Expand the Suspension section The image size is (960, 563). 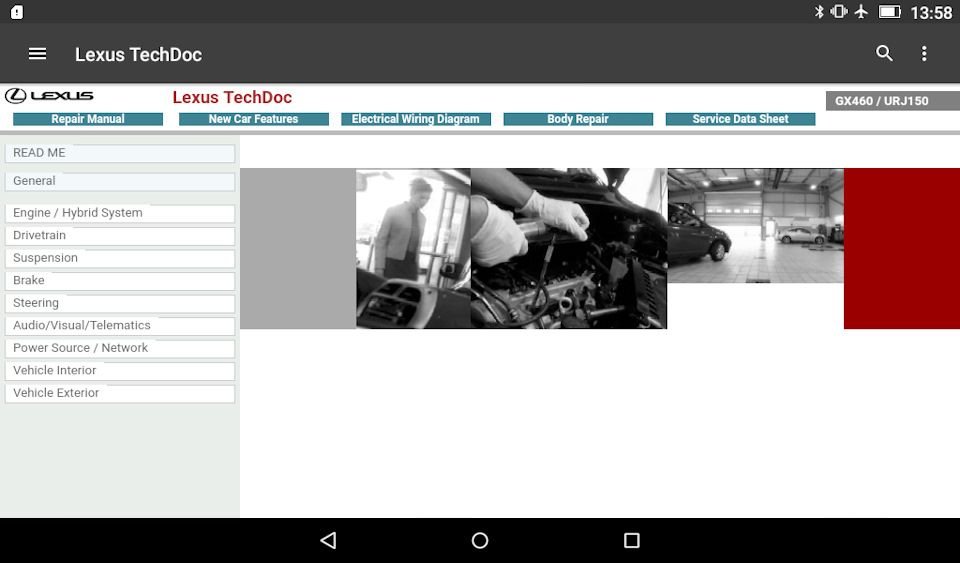coord(120,258)
